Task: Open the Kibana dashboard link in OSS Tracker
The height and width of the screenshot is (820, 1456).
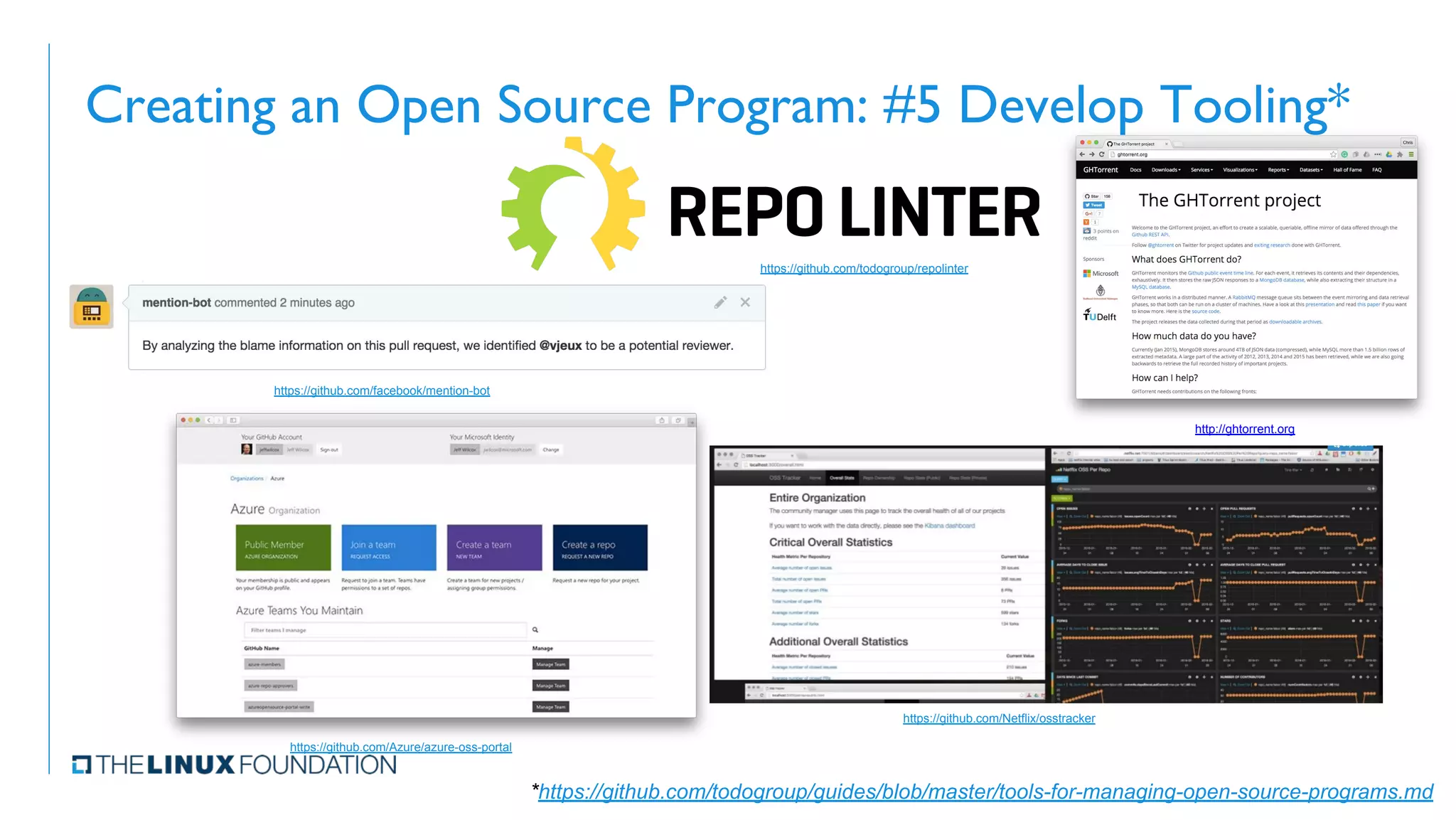Action: pos(949,526)
